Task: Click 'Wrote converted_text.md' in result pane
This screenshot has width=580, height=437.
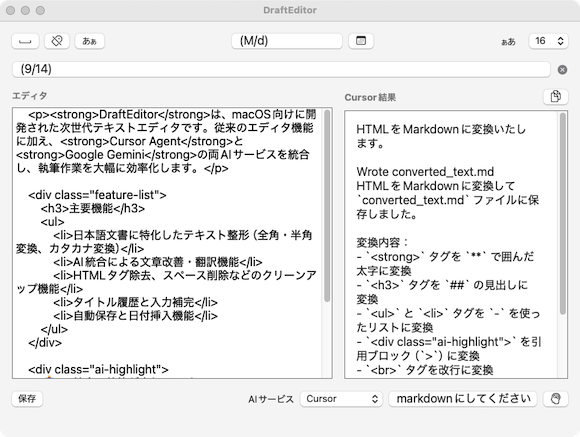Action: click(x=425, y=172)
